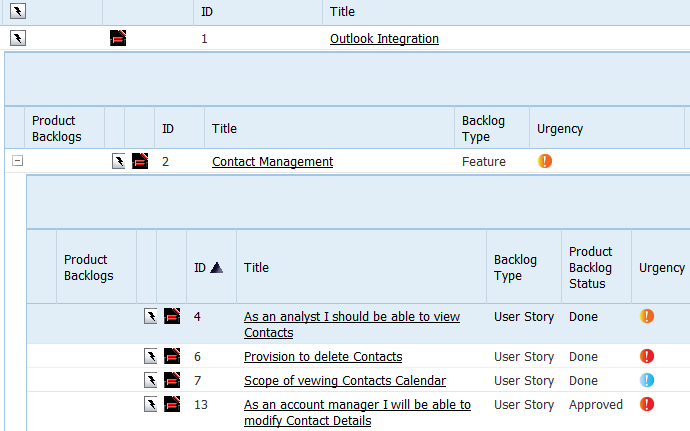The image size is (690, 431).
Task: Click the red flag icon for ID 13
Action: pyautogui.click(x=172, y=405)
